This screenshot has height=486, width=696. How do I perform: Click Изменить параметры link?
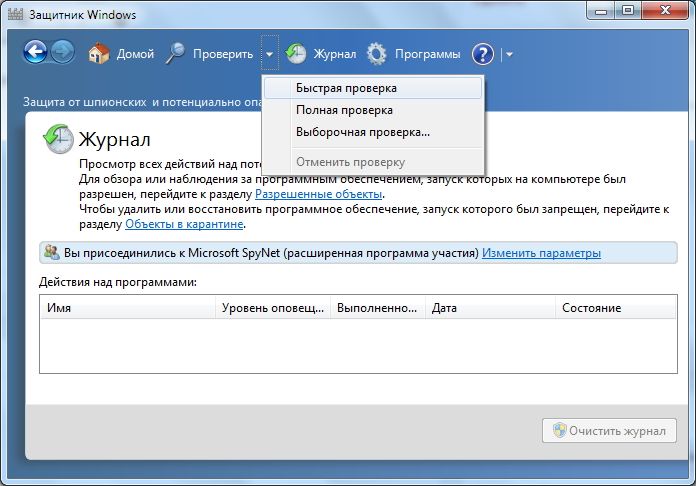(x=541, y=254)
